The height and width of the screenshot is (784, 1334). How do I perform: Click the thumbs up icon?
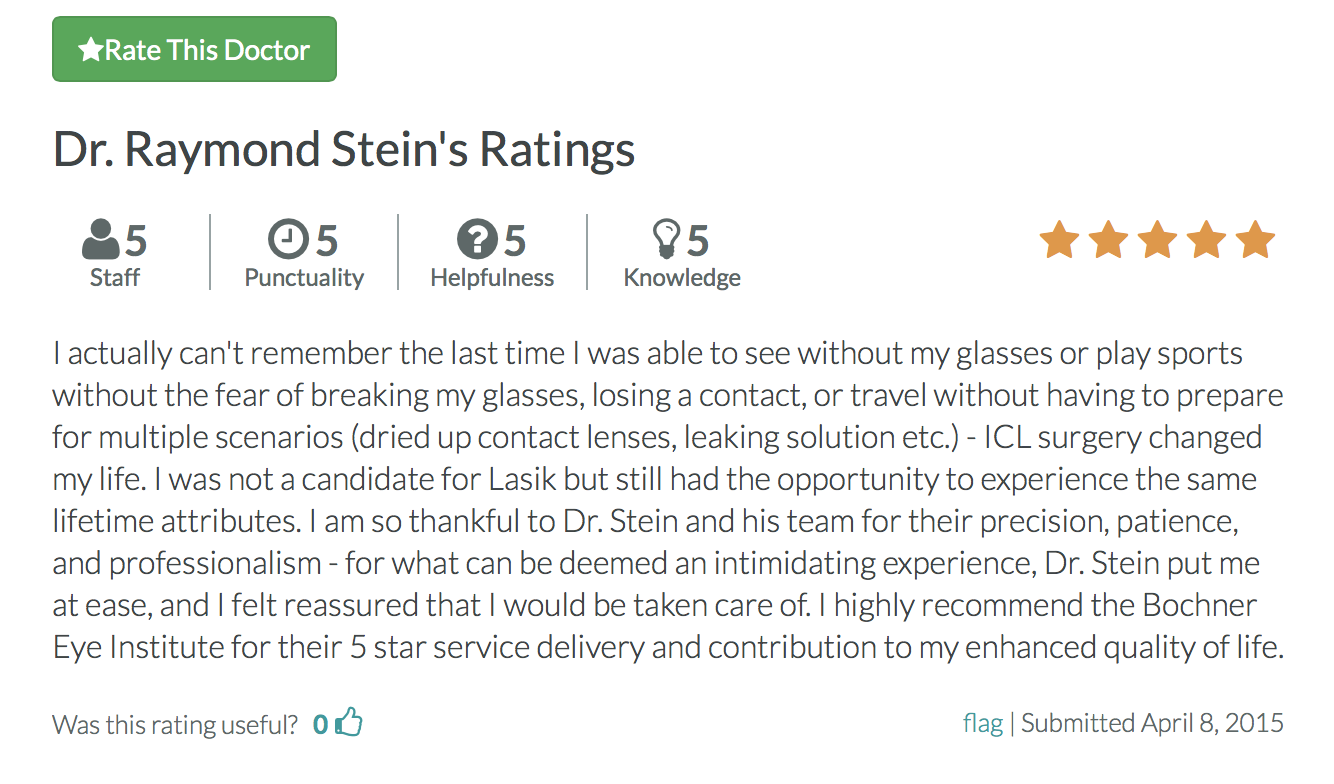pos(348,722)
